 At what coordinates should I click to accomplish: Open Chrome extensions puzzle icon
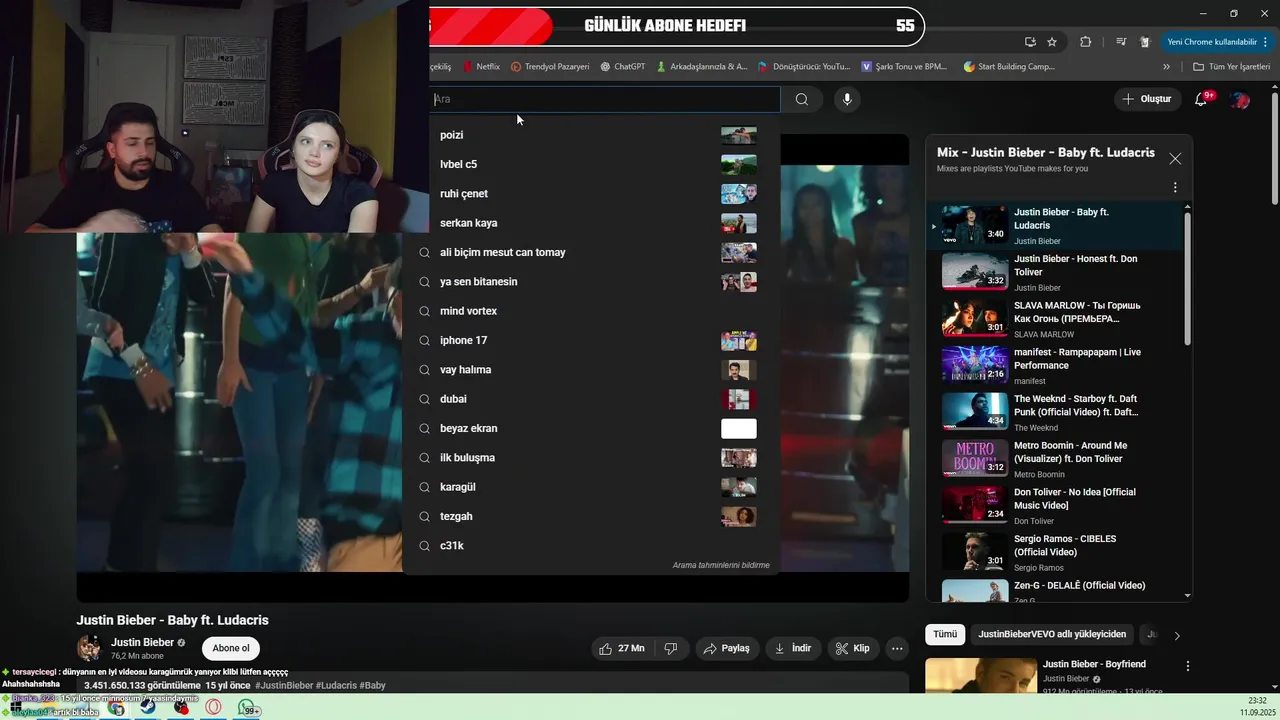tap(1085, 42)
